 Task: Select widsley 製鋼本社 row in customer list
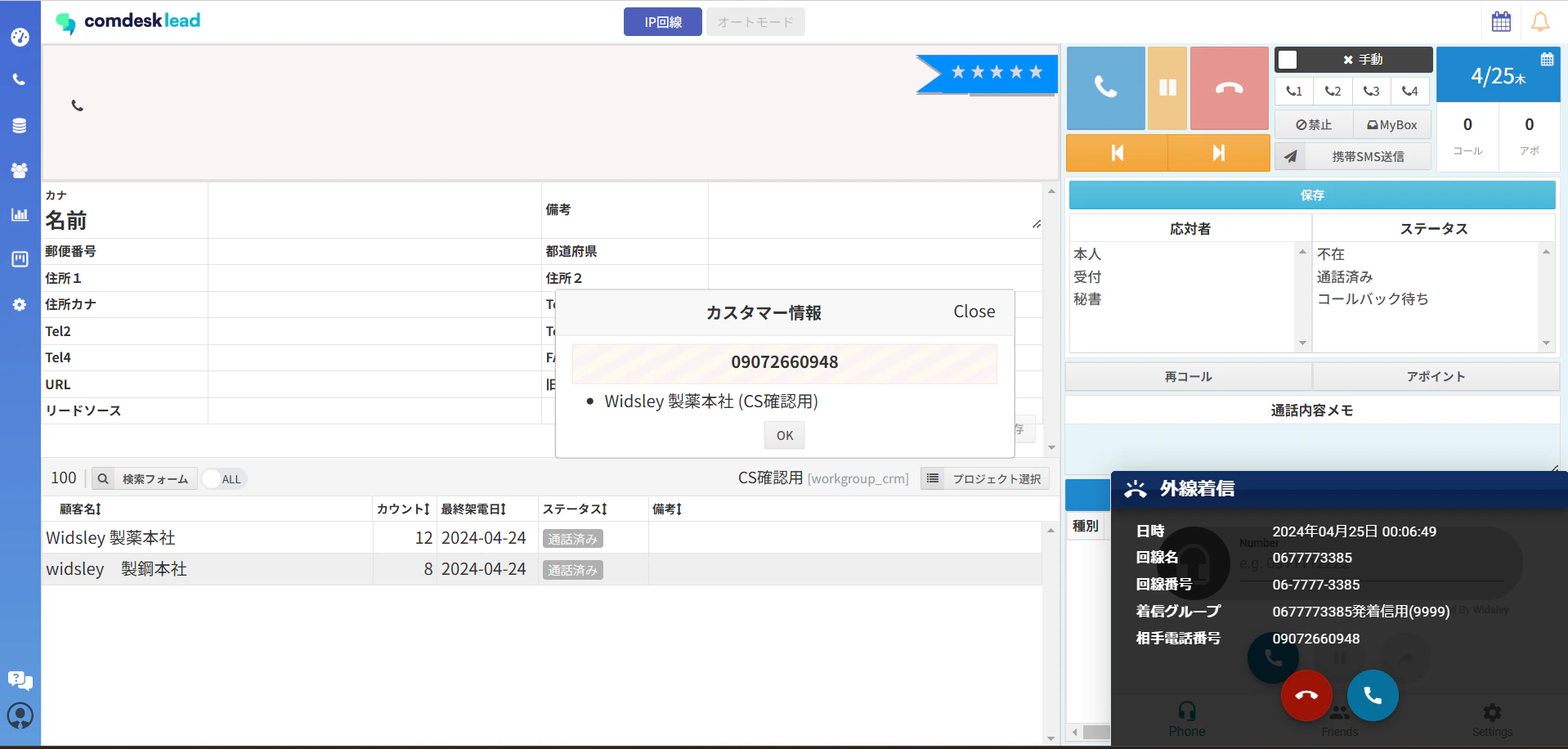point(542,569)
